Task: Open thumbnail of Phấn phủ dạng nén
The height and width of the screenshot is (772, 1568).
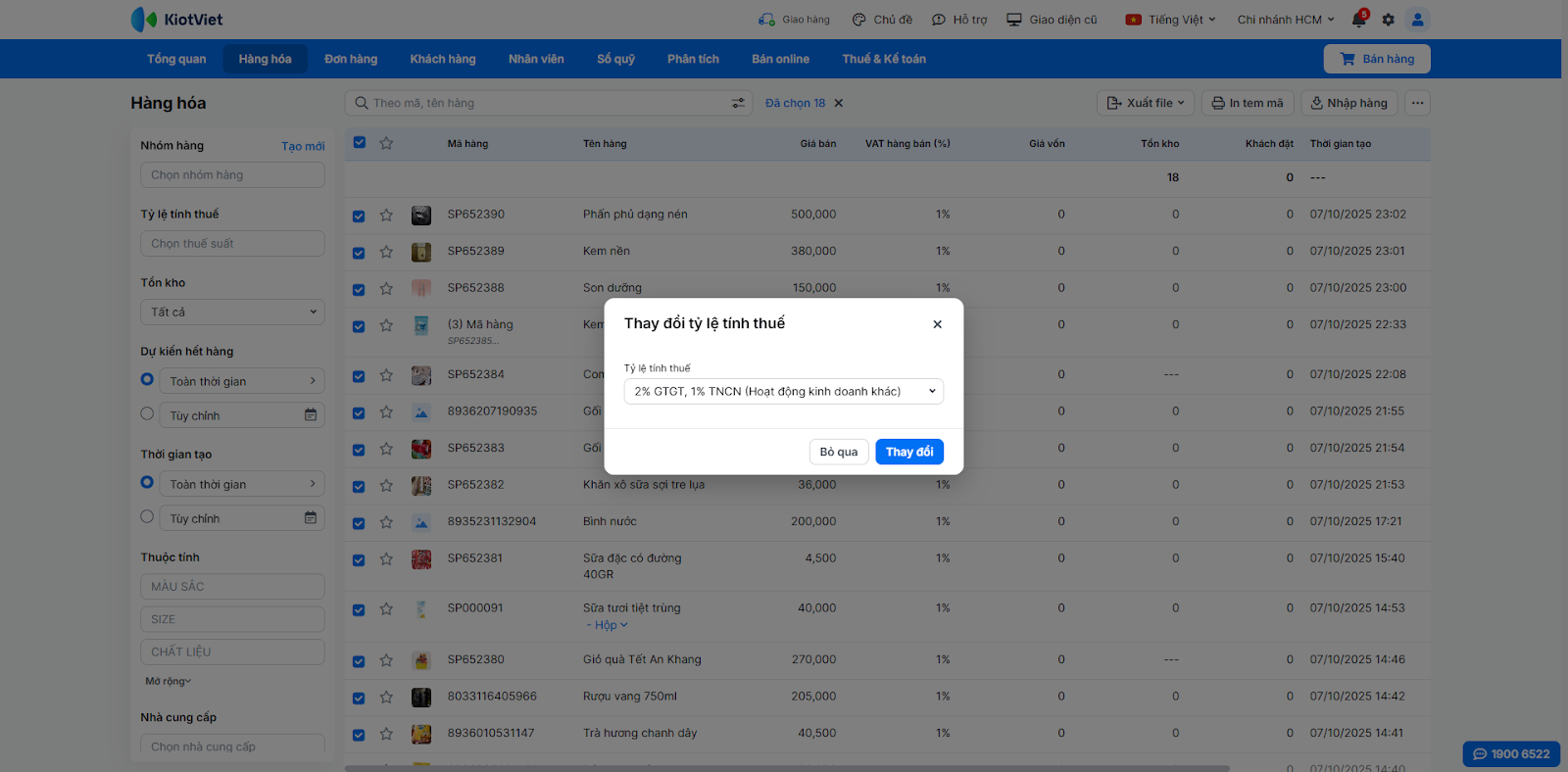Action: click(421, 216)
